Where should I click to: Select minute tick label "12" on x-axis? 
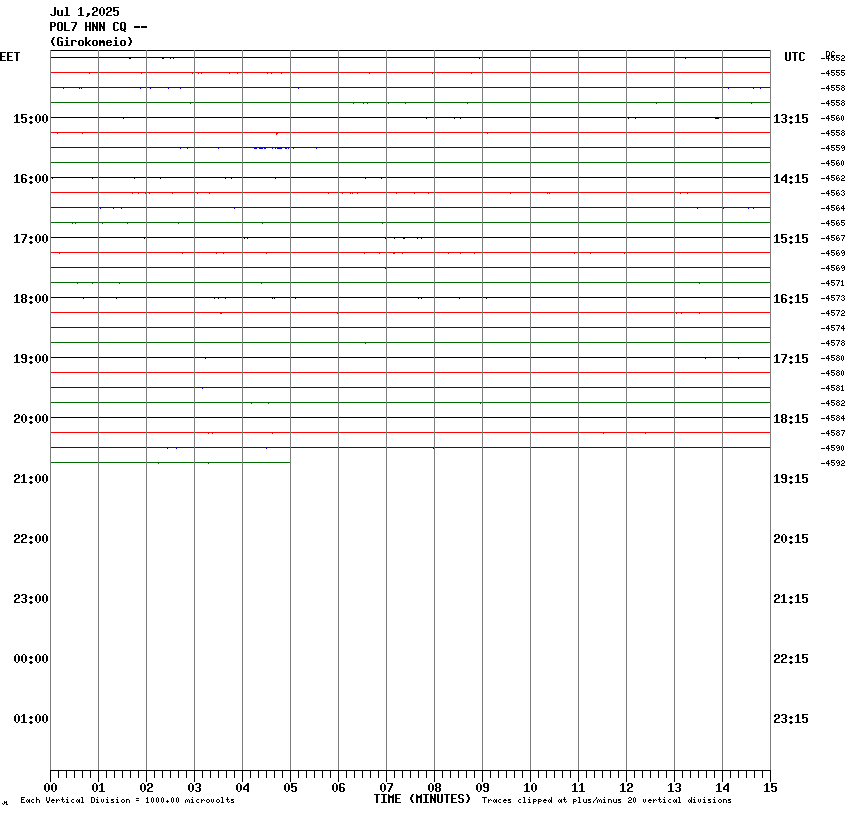click(626, 788)
